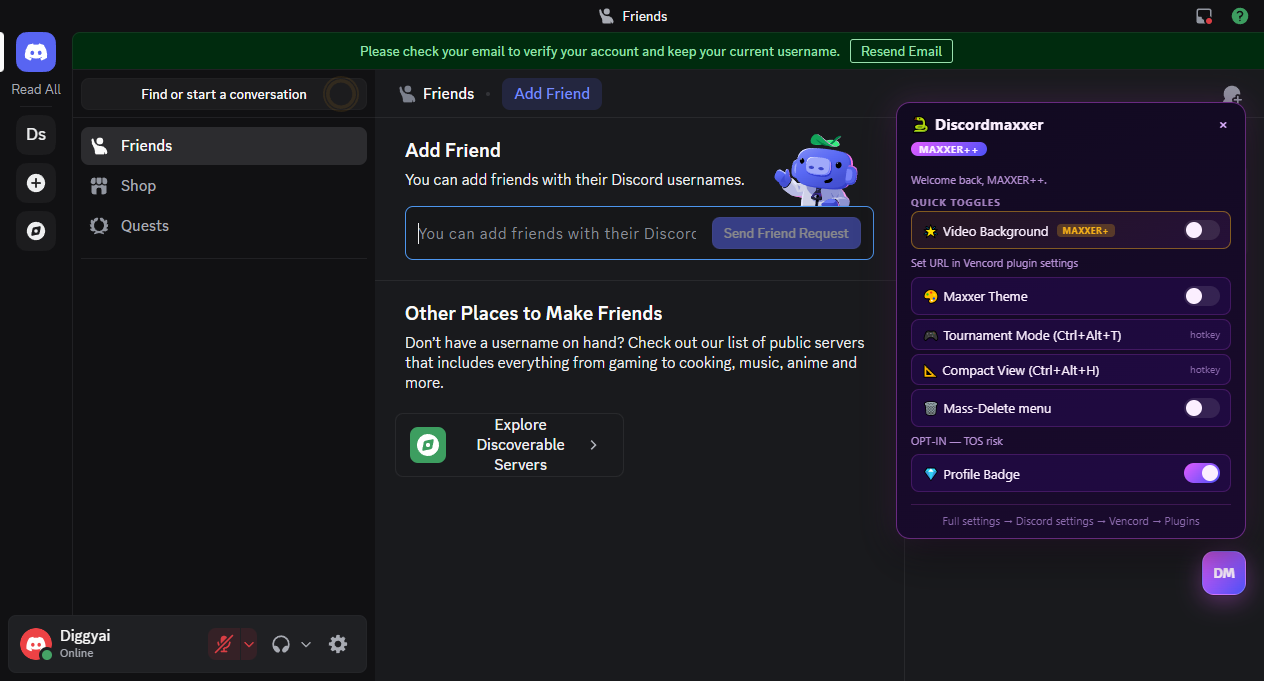The width and height of the screenshot is (1264, 681).
Task: Click 'Set URL in Vencord plugin settings' text
Action: point(994,263)
